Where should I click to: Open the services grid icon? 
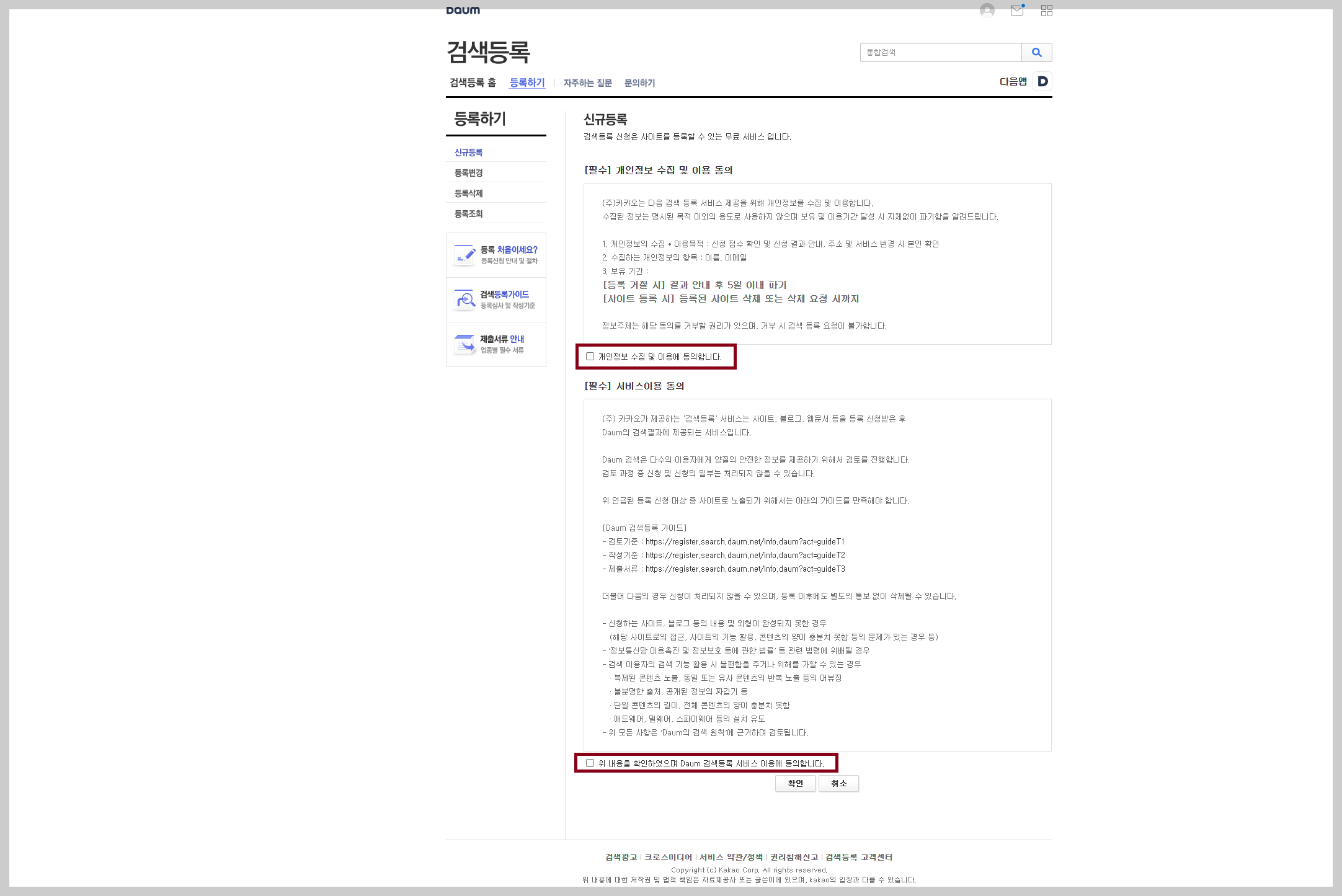1046,11
